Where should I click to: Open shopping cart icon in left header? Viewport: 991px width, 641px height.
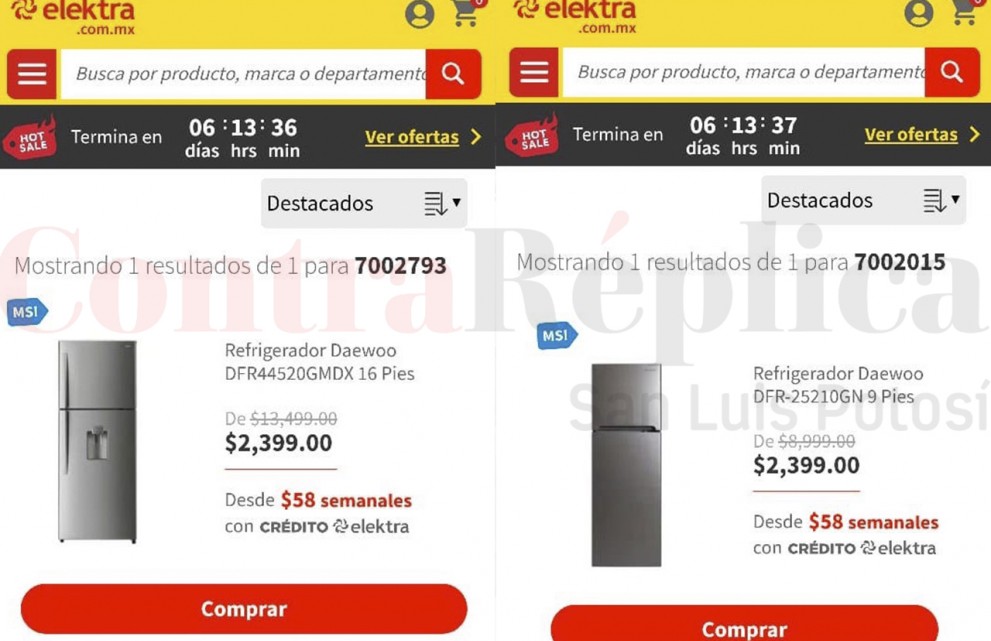pyautogui.click(x=466, y=13)
